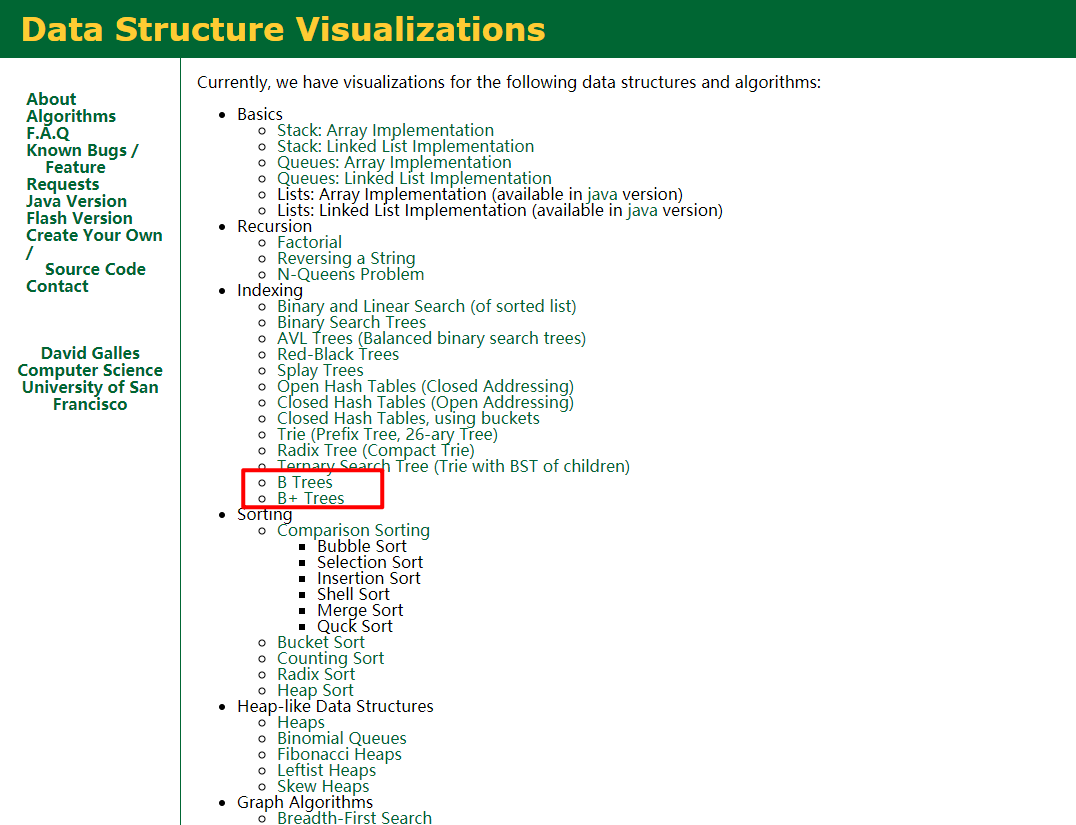Open Trie (Prefix Tree) visualization

tap(387, 434)
